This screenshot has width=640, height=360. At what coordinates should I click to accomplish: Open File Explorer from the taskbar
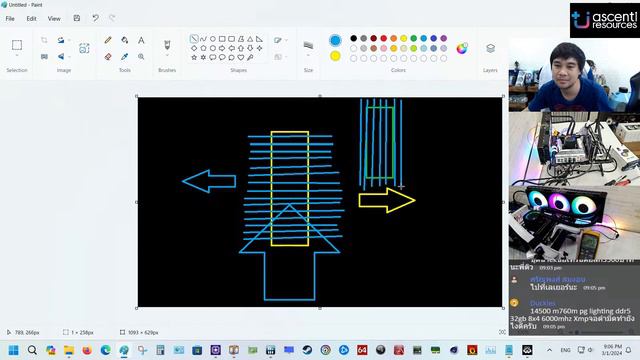(x=69, y=350)
